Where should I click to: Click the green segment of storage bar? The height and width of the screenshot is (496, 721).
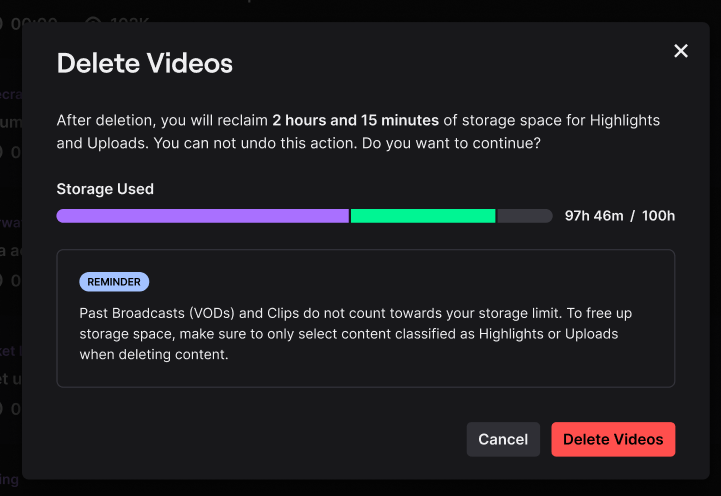(x=423, y=216)
